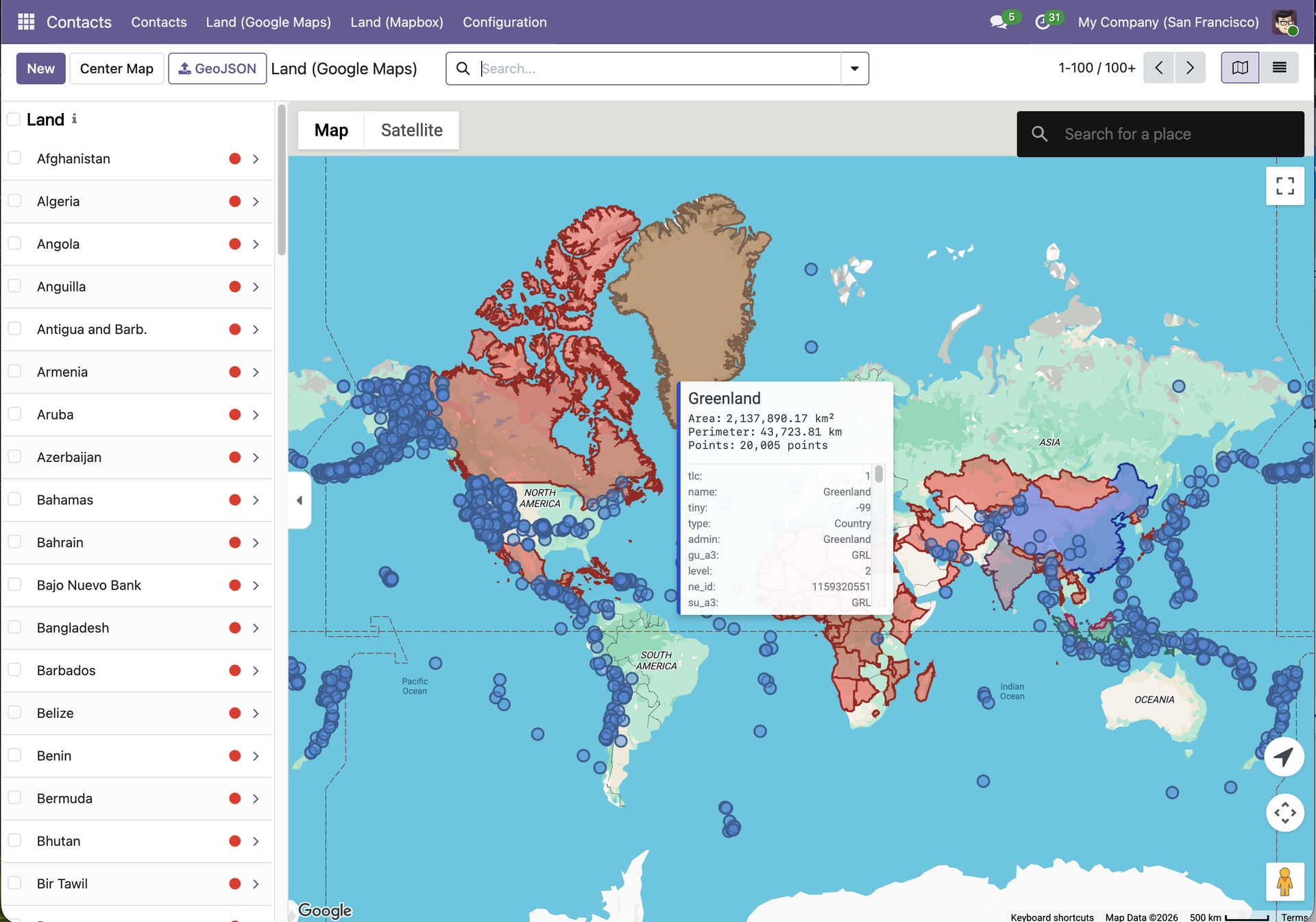
Task: Go to previous page of records
Action: [x=1159, y=68]
